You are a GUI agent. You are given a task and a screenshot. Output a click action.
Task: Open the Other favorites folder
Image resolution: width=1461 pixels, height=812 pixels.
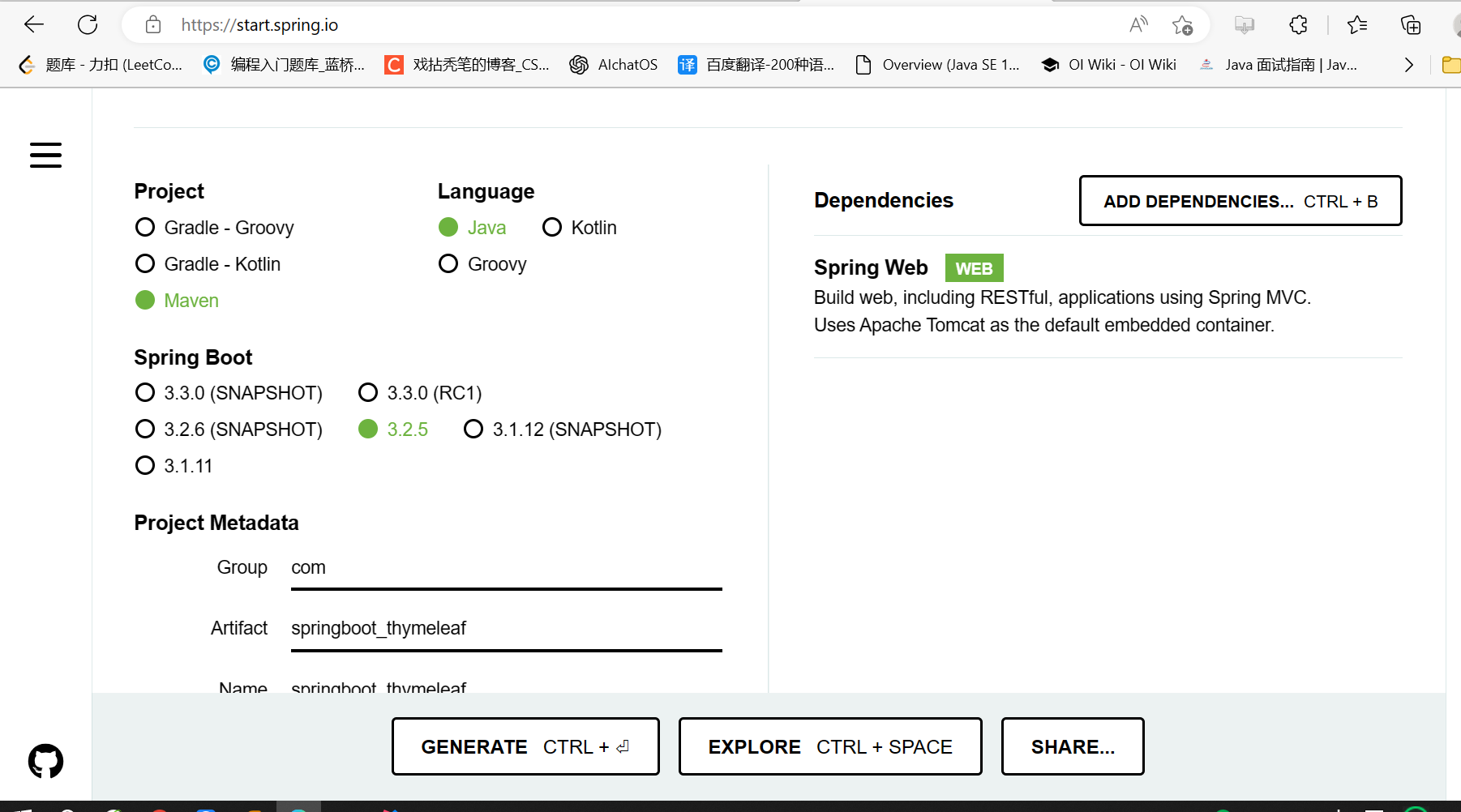point(1450,65)
